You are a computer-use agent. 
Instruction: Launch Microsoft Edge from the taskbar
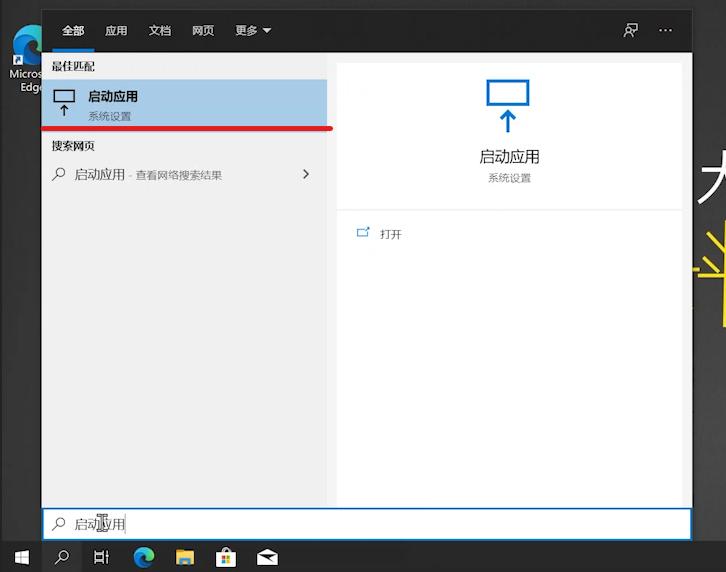click(144, 557)
